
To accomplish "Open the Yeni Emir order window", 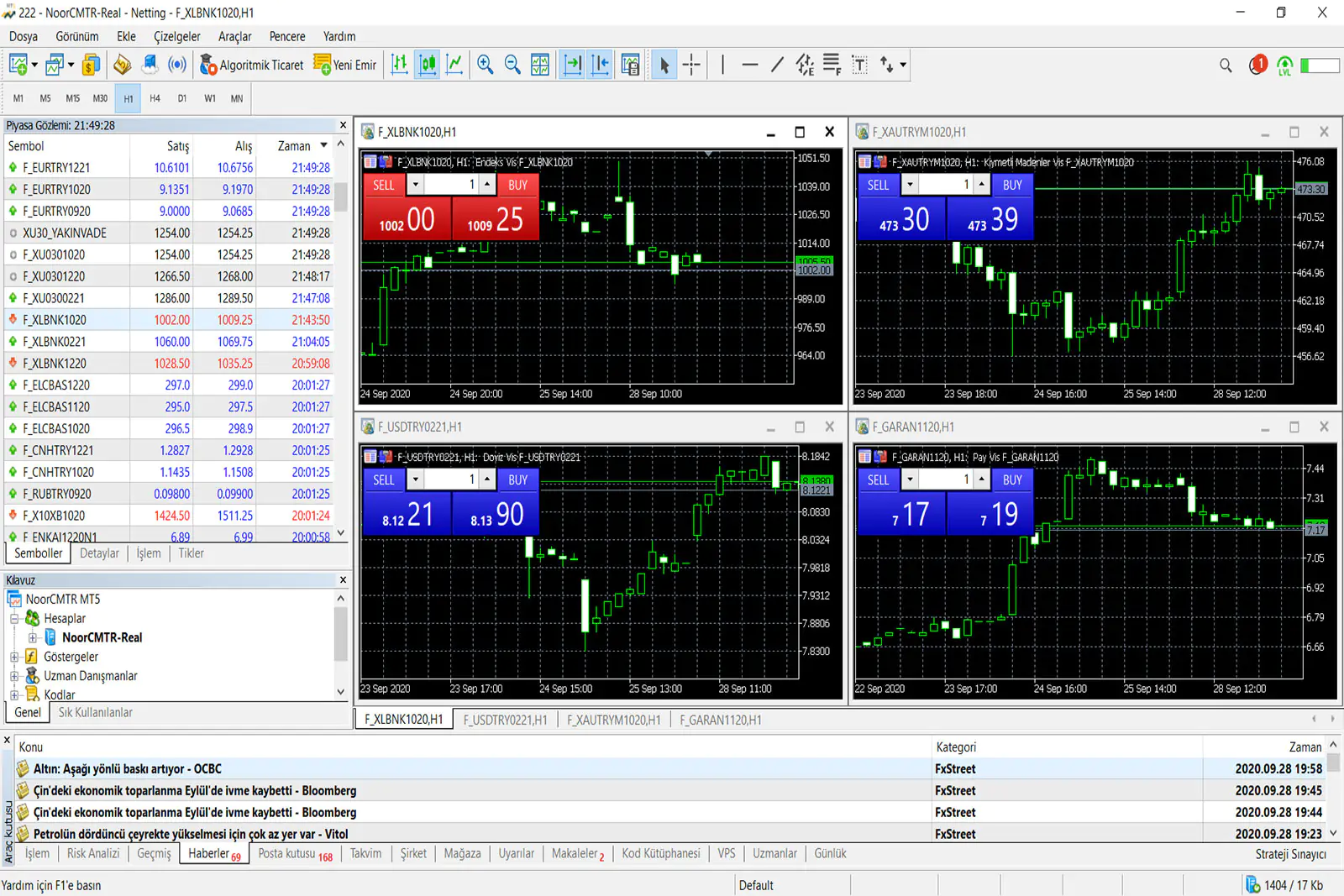I will pyautogui.click(x=344, y=65).
